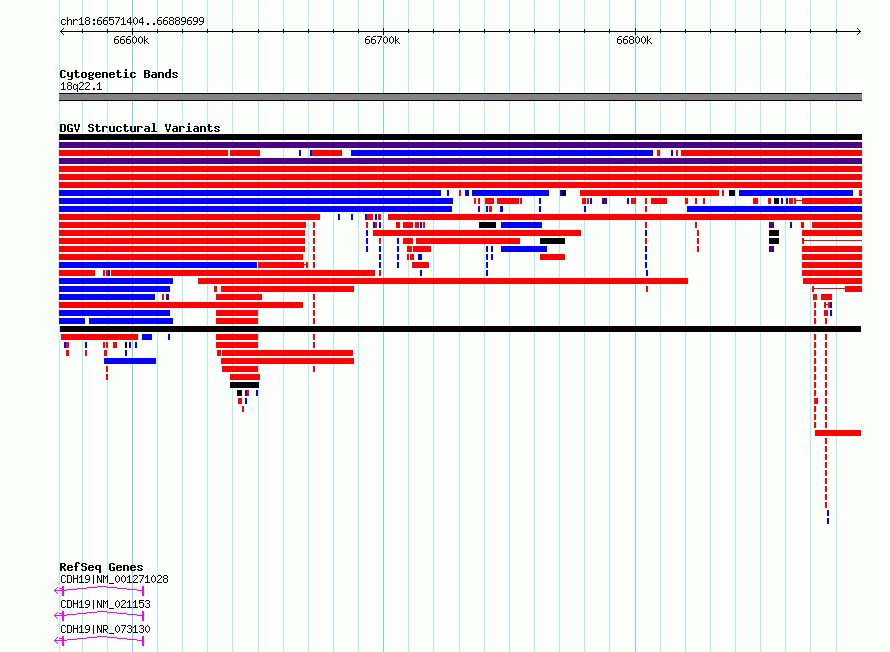Click the CDH19|NR_073130 gene label

tap(105, 629)
